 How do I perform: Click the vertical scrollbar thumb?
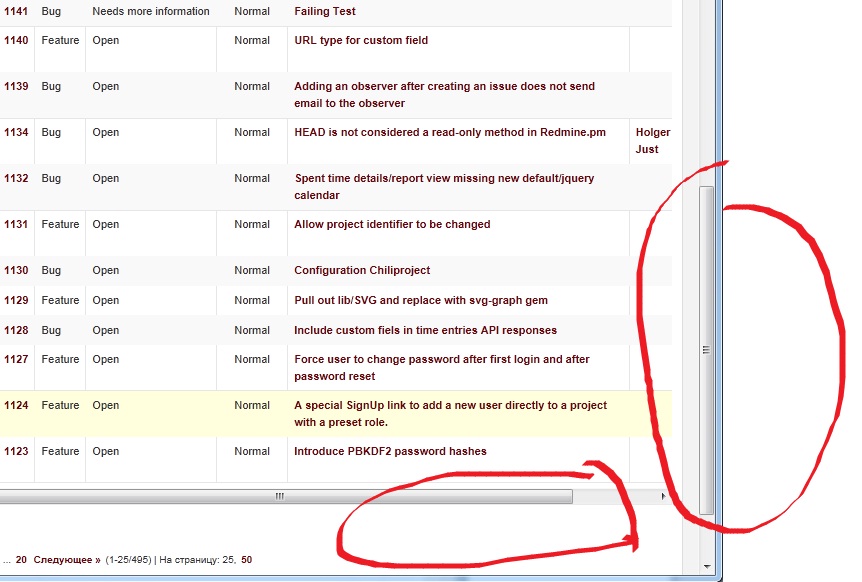(x=706, y=350)
